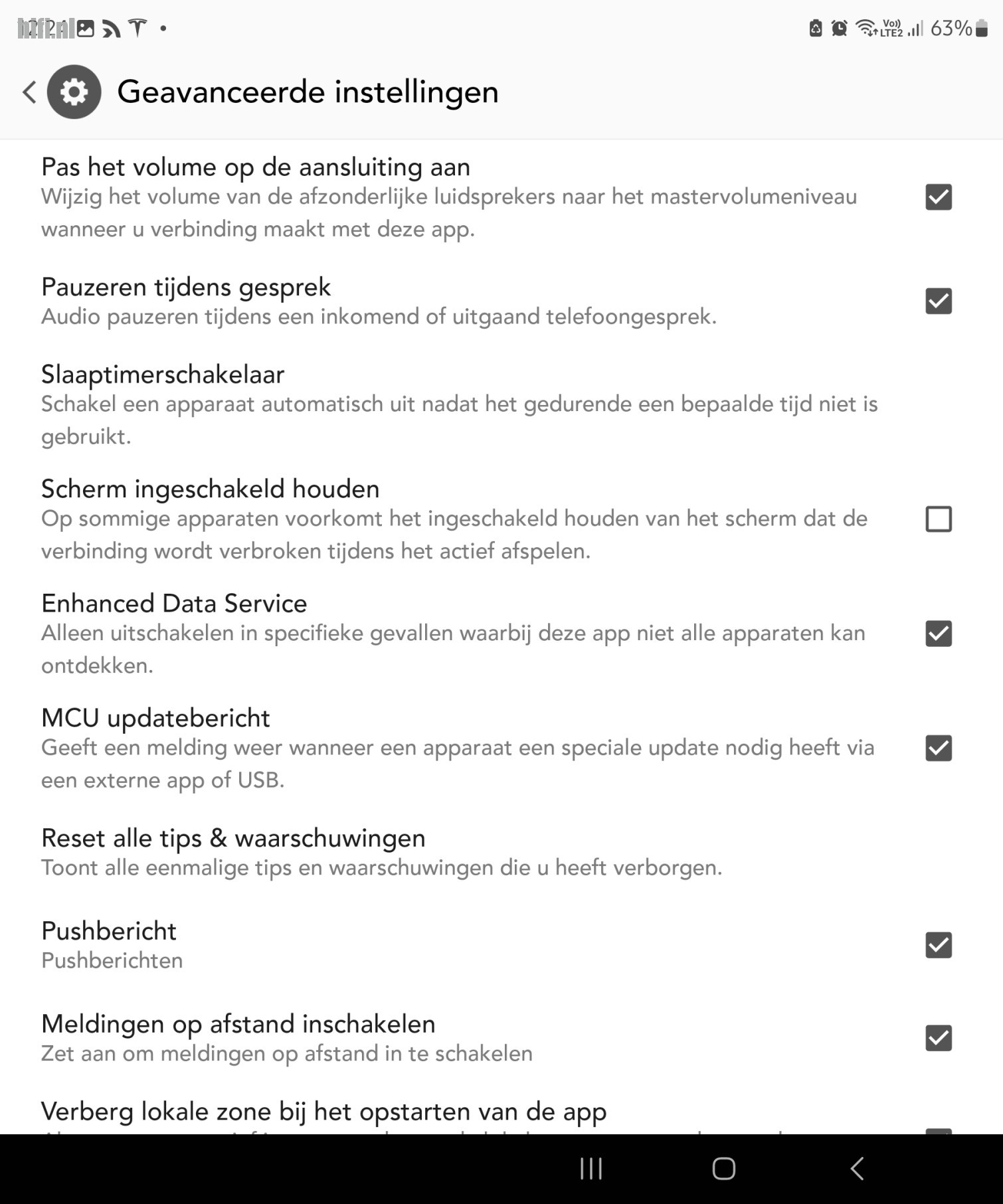Uncheck 'Meldingen op afstand inschakelen'
Viewport: 1003px width, 1204px height.
tap(938, 1038)
